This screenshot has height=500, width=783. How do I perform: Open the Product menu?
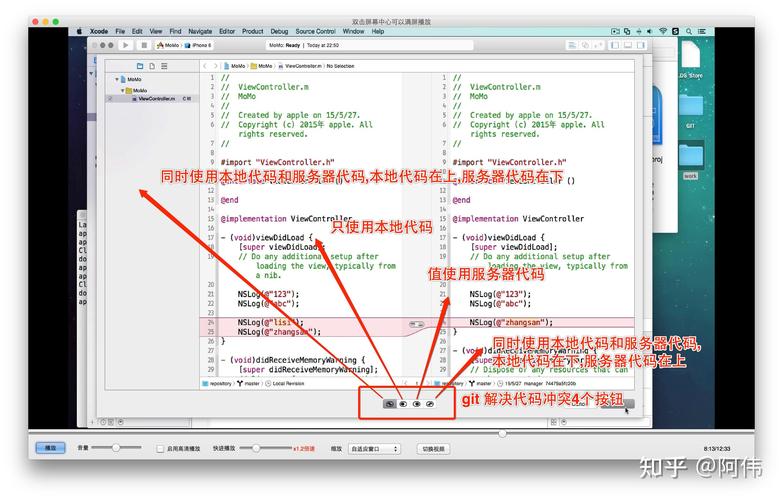[x=253, y=31]
